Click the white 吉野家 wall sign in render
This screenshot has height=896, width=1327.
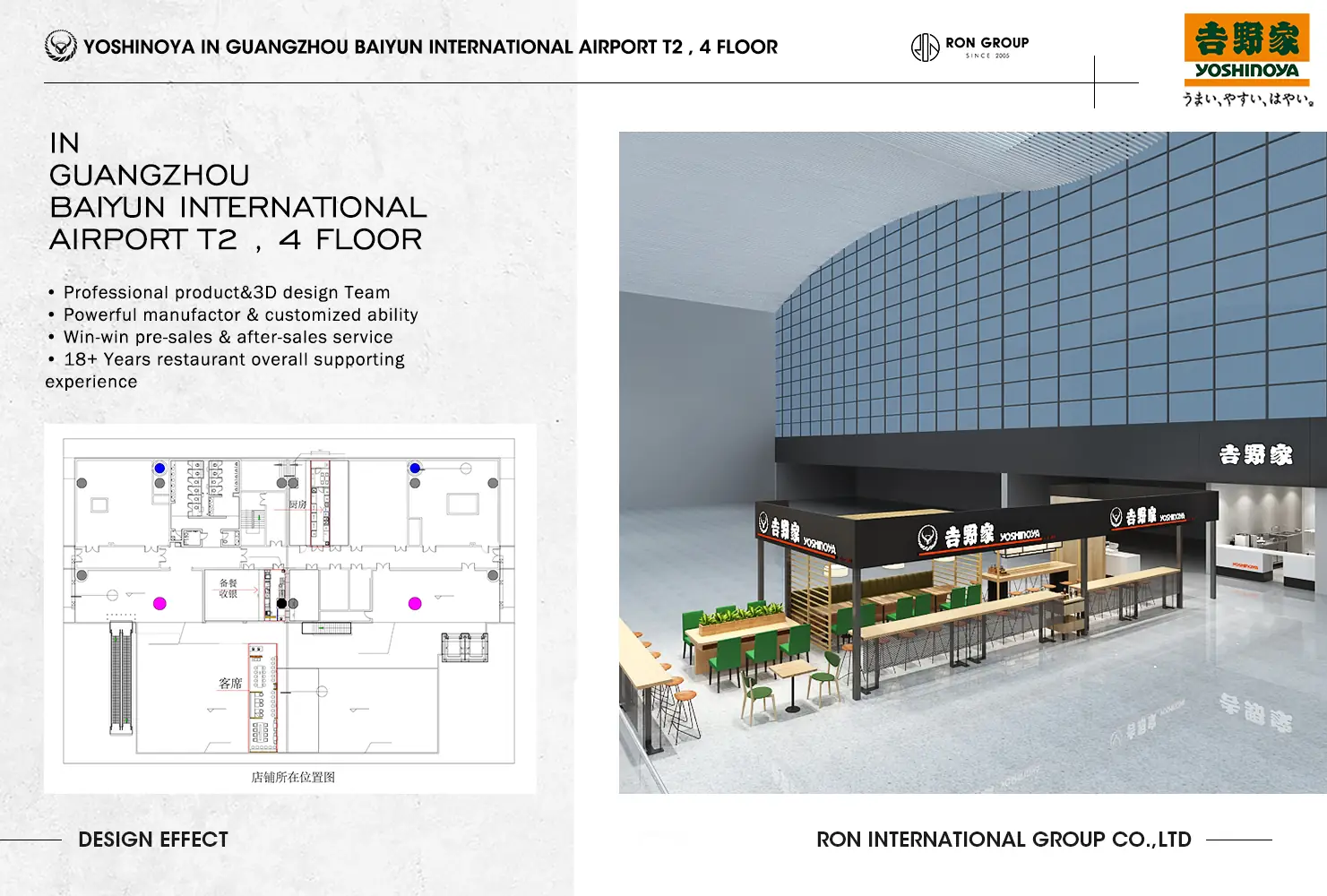[1255, 455]
